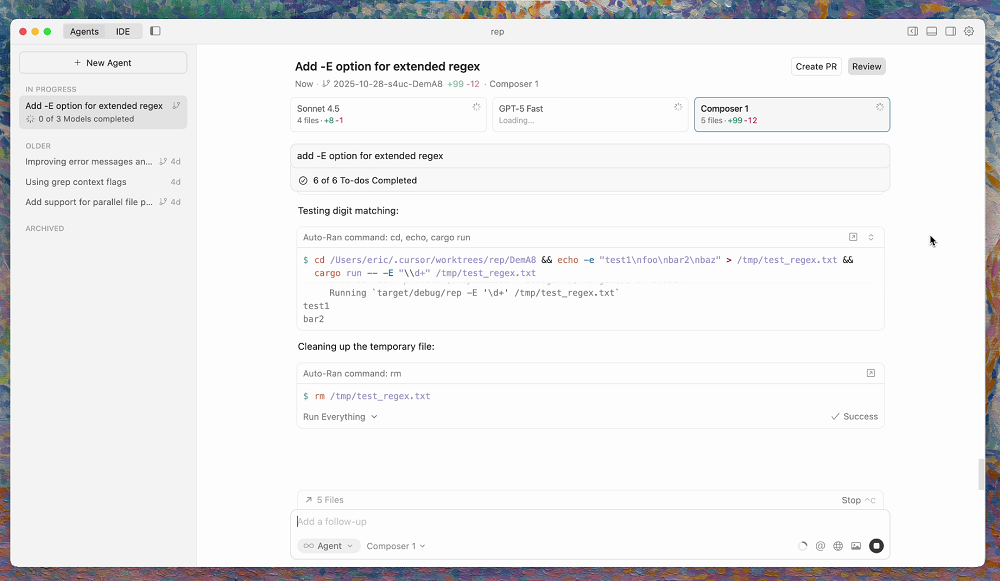Select the Sonnet 4.5 model tab
The height and width of the screenshot is (581, 1000).
[x=388, y=114]
